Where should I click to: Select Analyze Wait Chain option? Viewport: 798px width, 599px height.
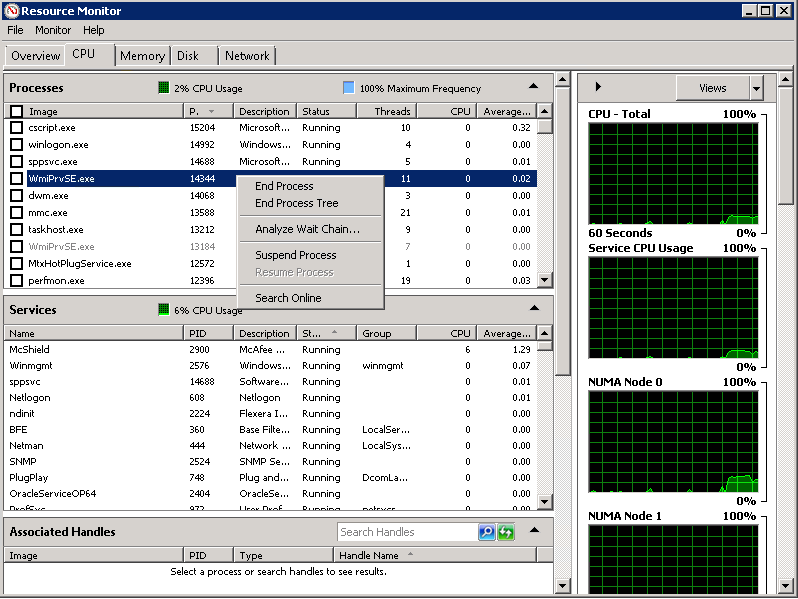click(x=307, y=229)
